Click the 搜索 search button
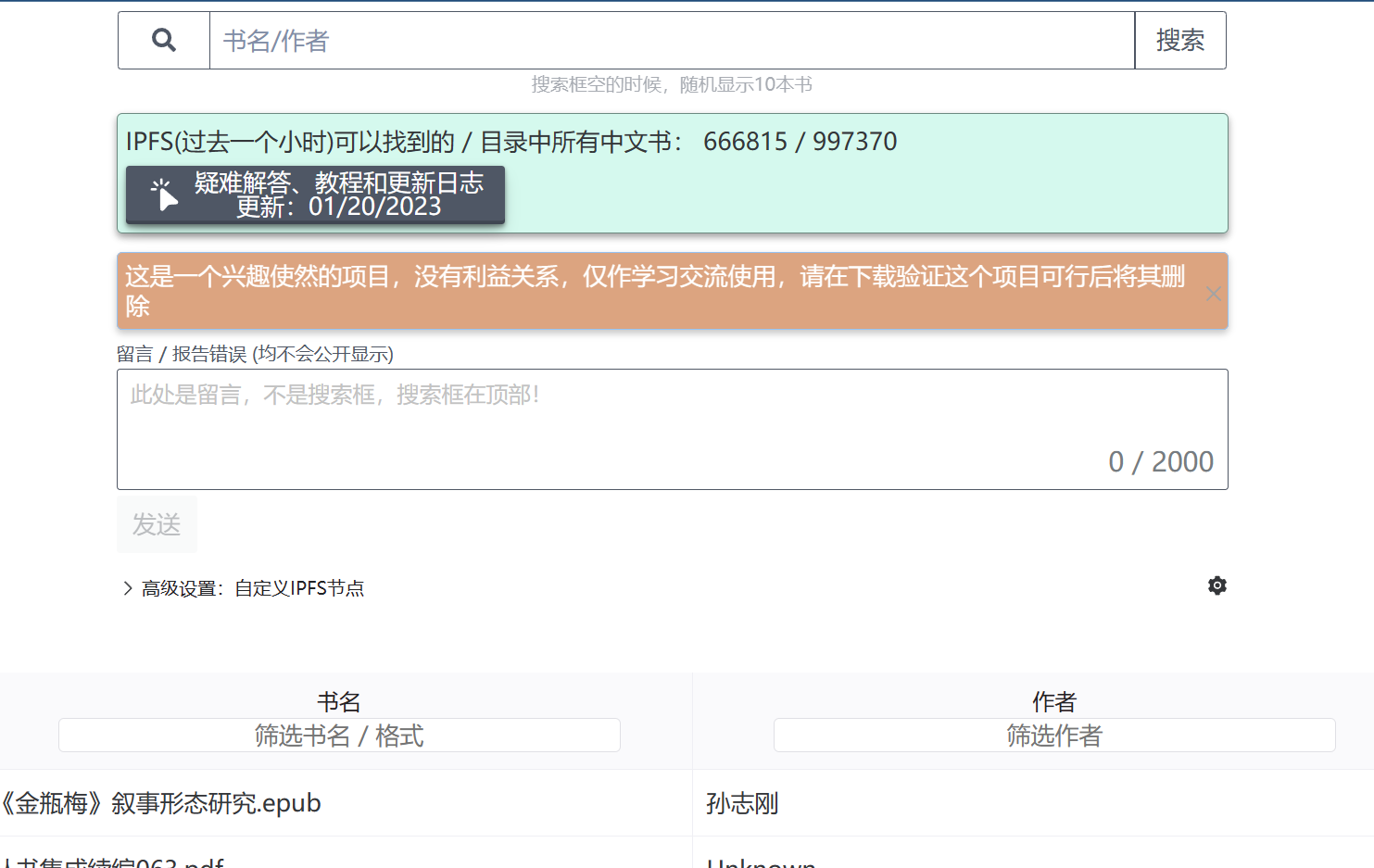The image size is (1374, 868). point(1179,40)
